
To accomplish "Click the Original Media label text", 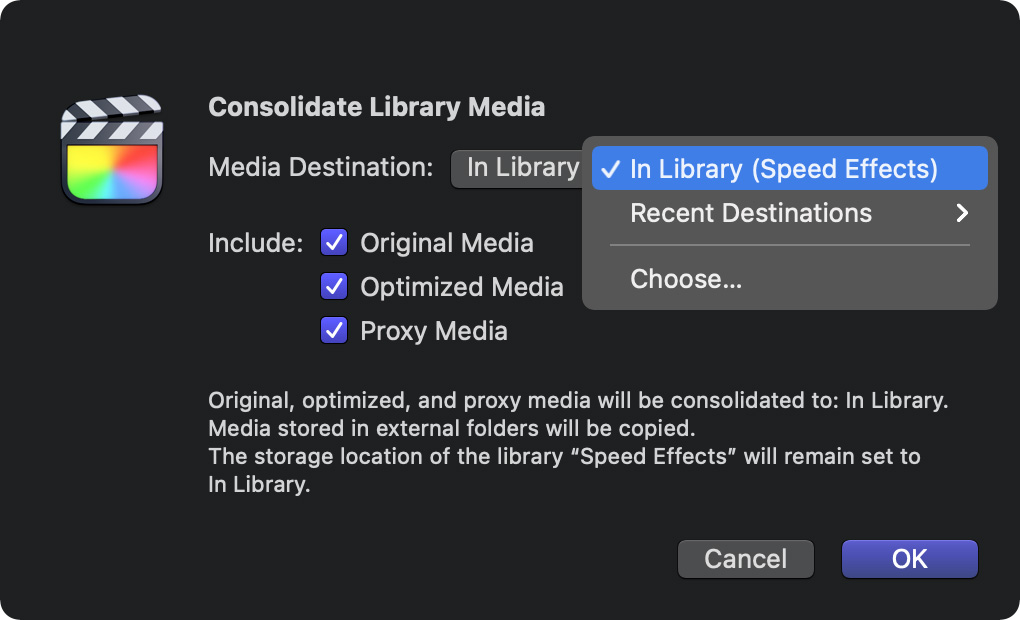I will [x=447, y=243].
